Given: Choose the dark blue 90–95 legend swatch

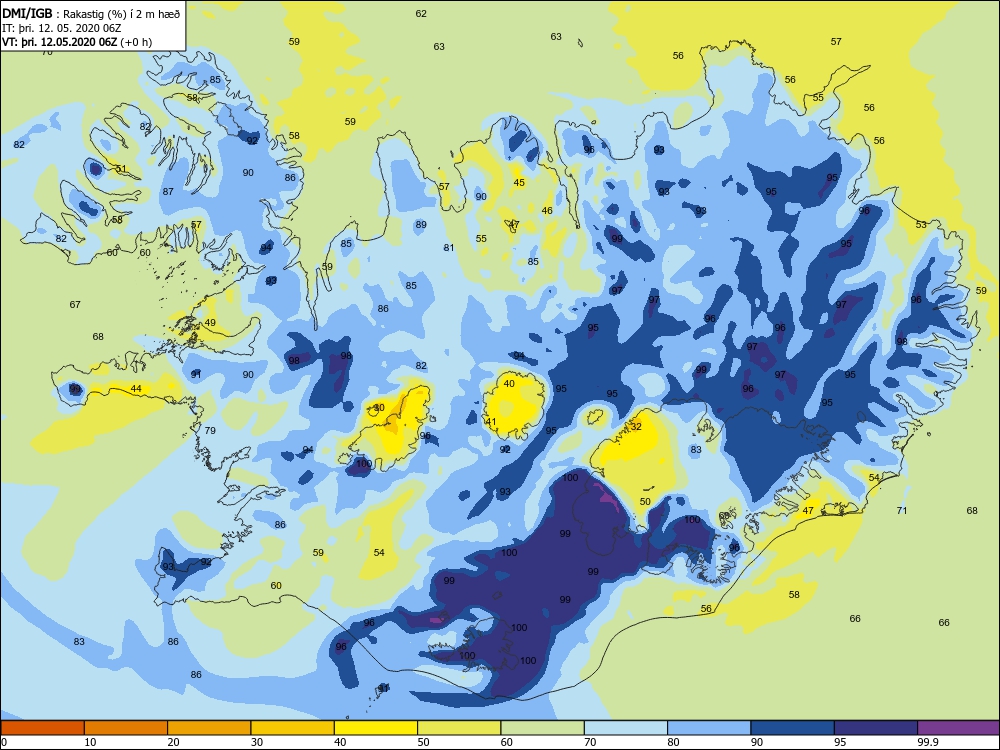Looking at the screenshot, I should 793,728.
